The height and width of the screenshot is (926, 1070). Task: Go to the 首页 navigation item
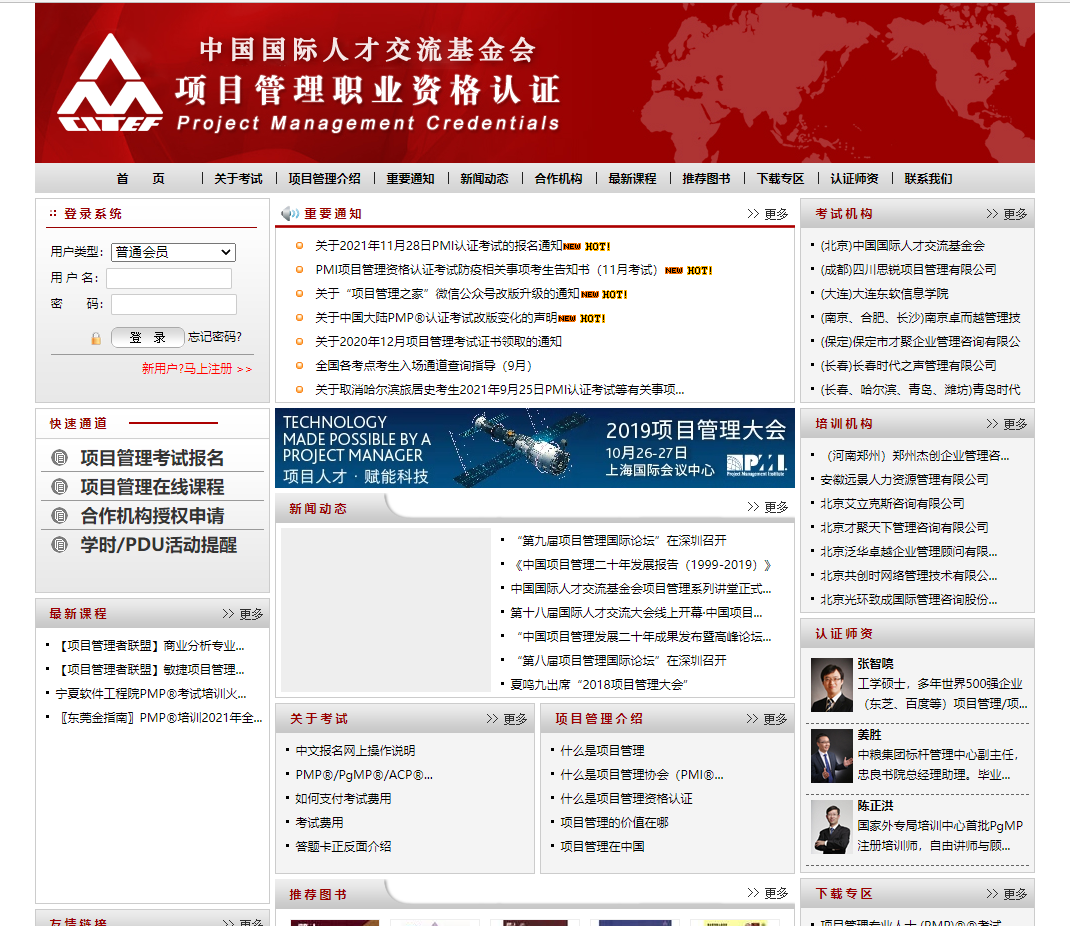[x=141, y=179]
